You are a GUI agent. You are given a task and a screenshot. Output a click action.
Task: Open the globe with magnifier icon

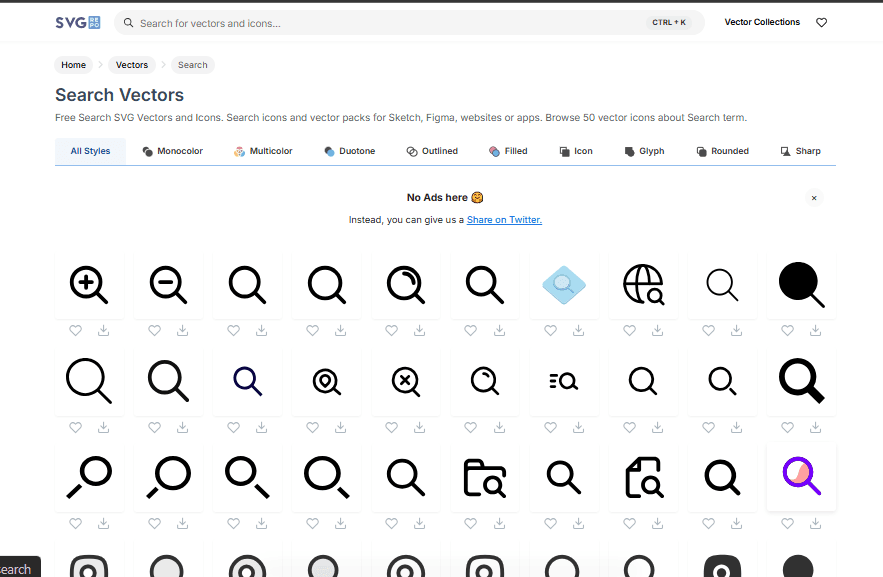pos(643,285)
